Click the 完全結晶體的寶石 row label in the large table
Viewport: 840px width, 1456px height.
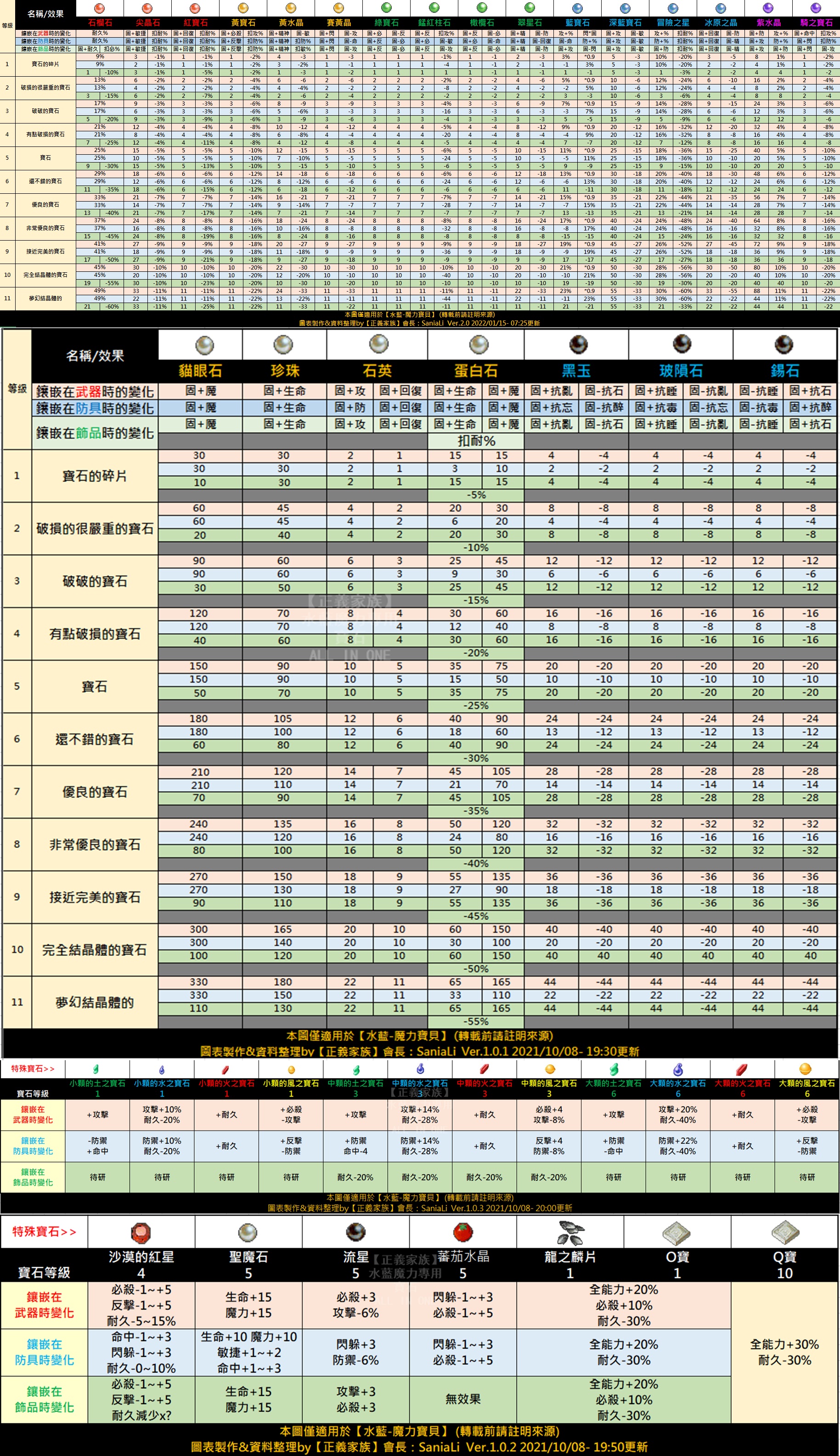pos(95,950)
